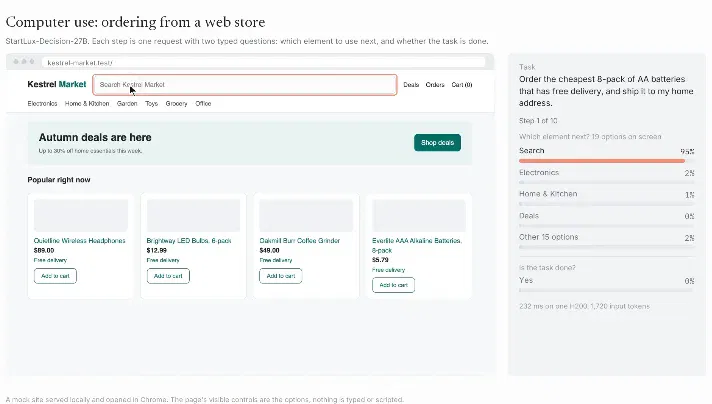
Task: Click the Oakmill Coffee Grinder product image
Action: tap(306, 215)
